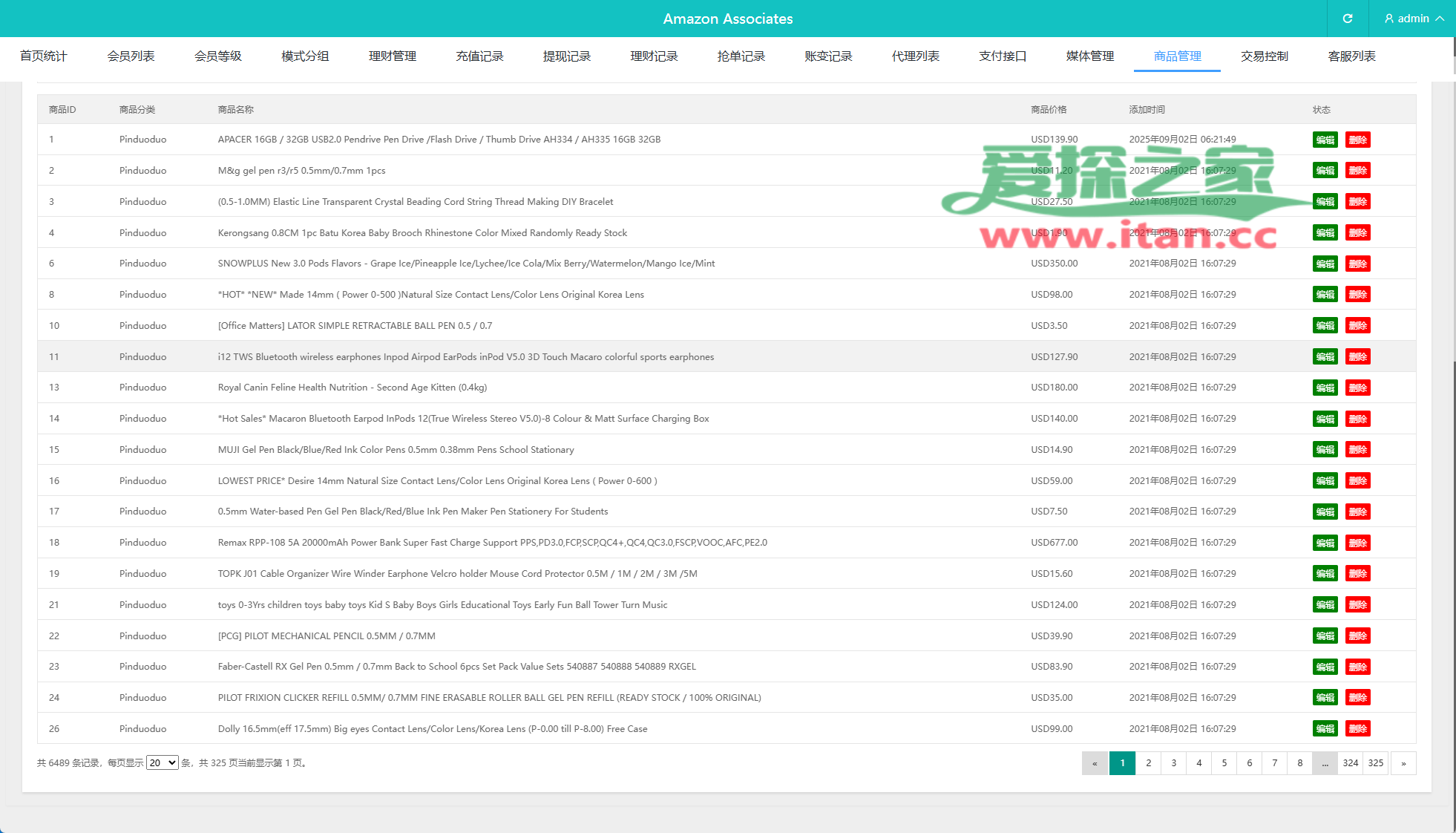Open 代理列表 menu item
The width and height of the screenshot is (1456, 833).
(916, 56)
